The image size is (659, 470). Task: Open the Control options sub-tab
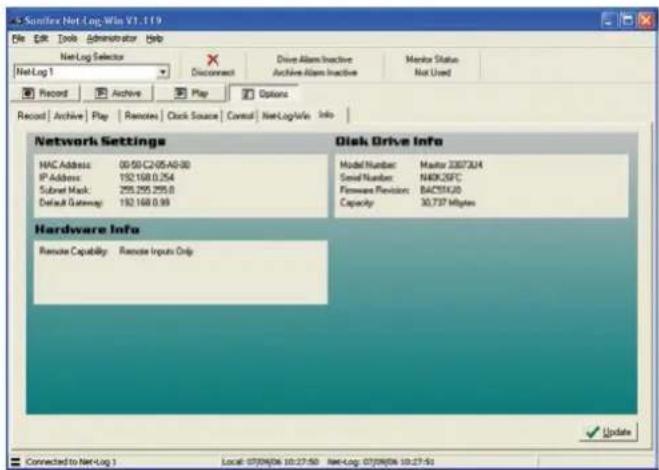pyautogui.click(x=240, y=116)
